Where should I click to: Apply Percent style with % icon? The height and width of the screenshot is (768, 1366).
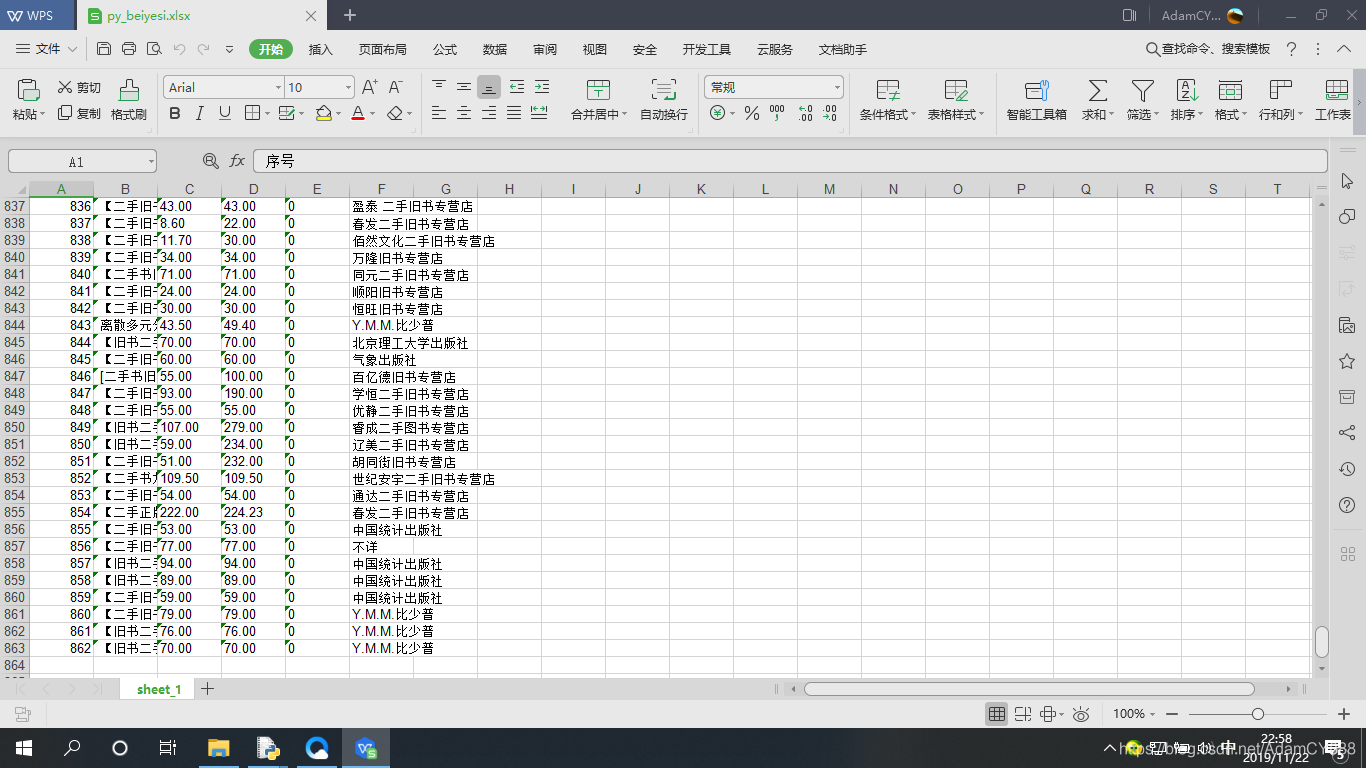[752, 114]
